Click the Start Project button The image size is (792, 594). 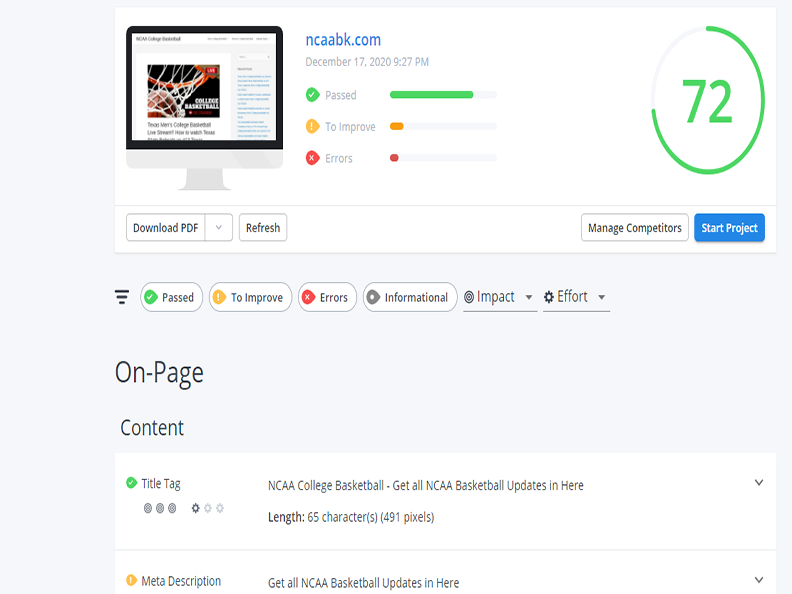729,228
